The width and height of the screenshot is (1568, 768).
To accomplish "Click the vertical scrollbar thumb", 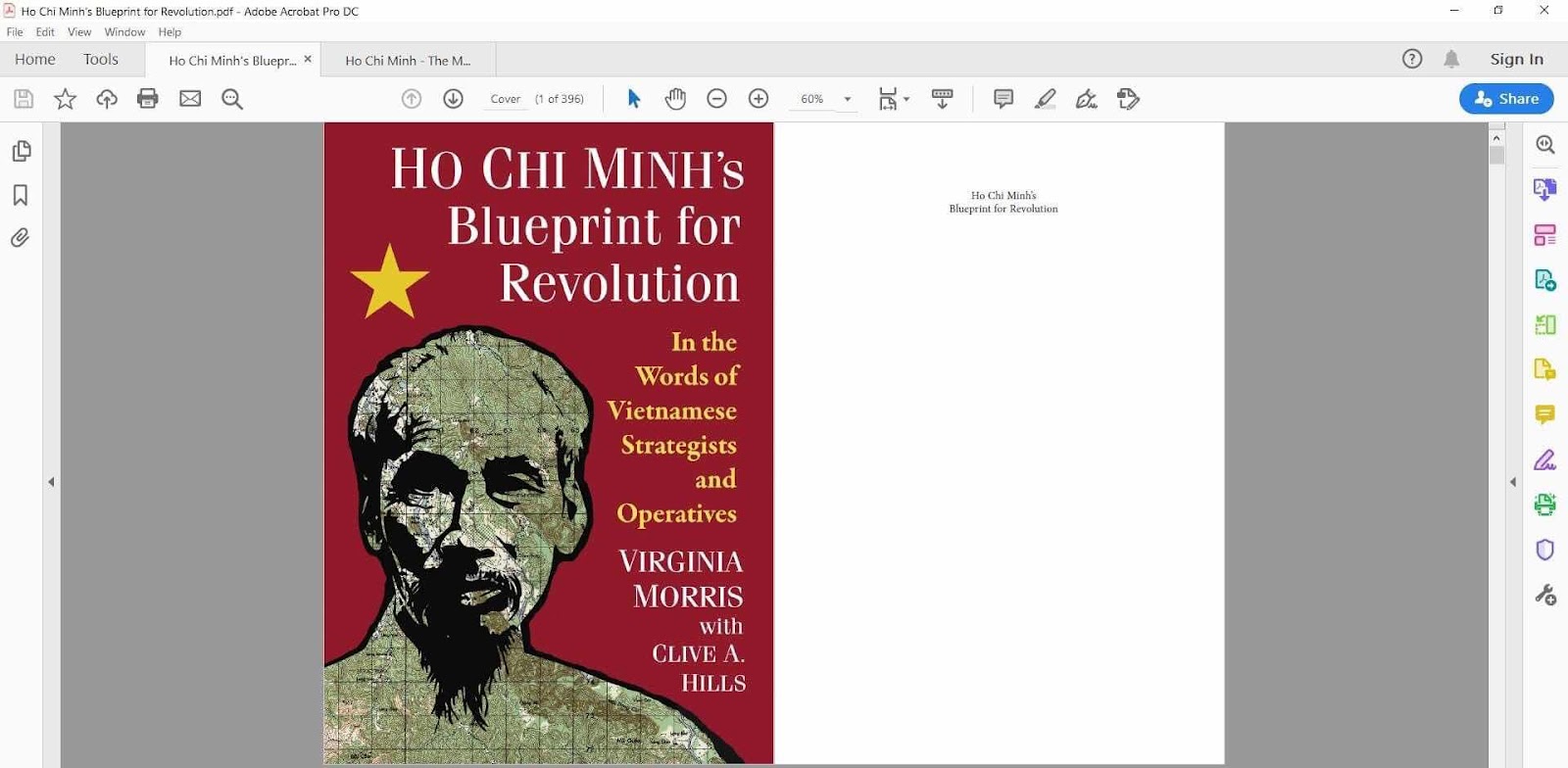I will (x=1496, y=155).
